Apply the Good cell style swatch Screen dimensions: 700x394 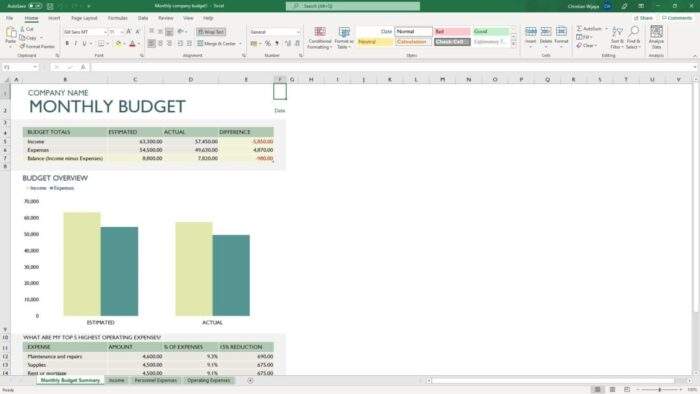[x=491, y=32]
